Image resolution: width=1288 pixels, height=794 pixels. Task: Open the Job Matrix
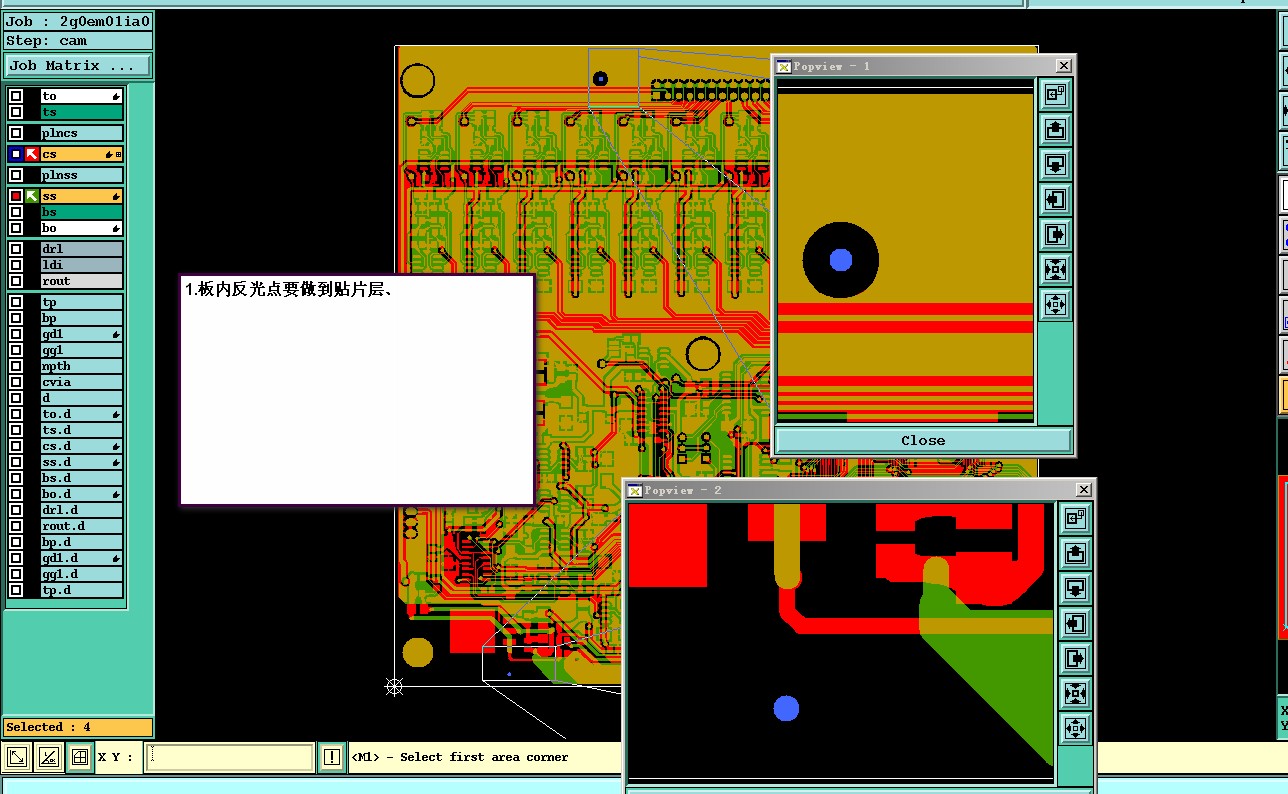coord(78,66)
